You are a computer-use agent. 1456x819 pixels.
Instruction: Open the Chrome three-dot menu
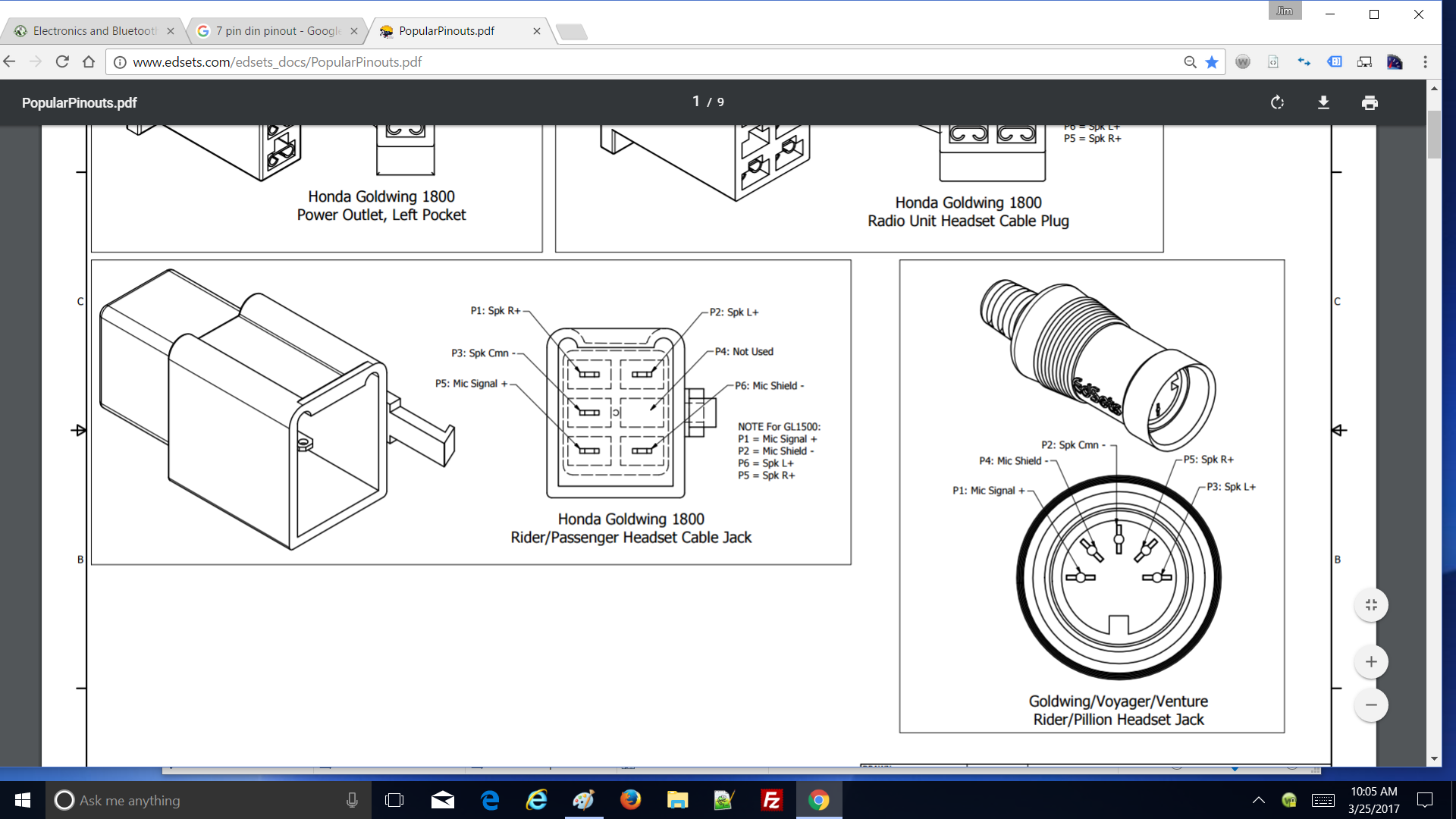coord(1425,62)
